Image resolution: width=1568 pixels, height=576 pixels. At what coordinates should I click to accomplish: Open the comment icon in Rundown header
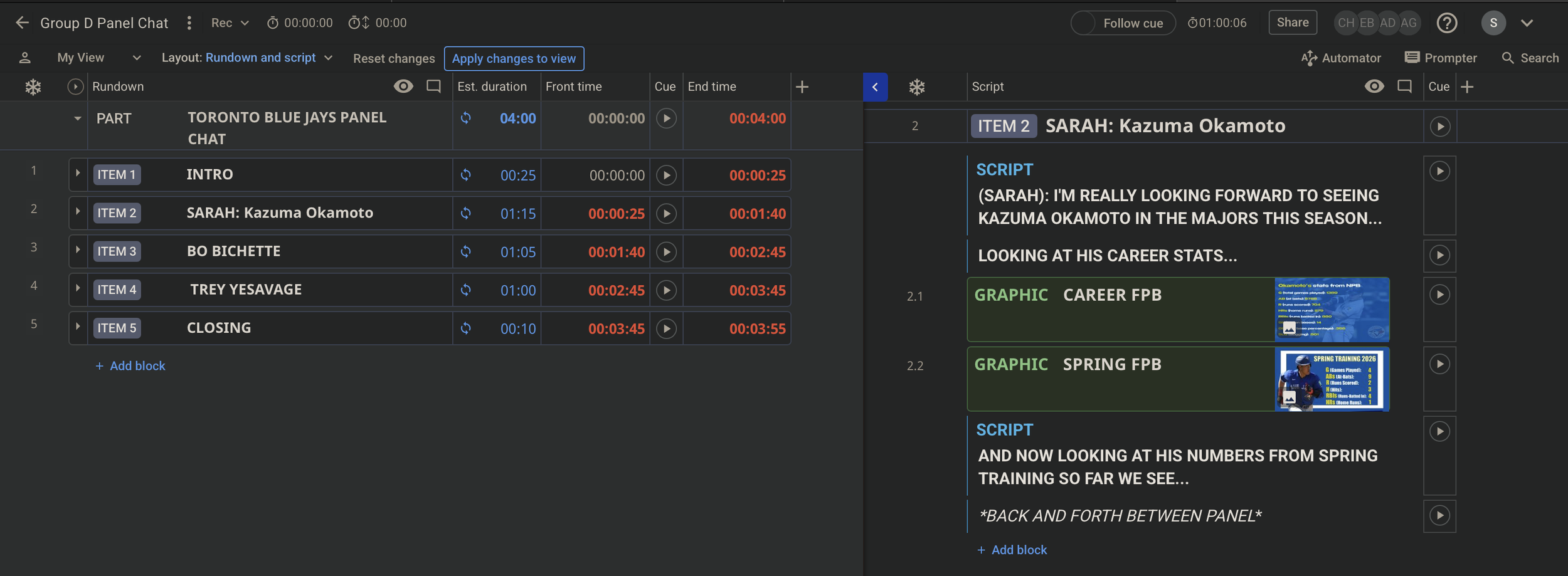pyautogui.click(x=433, y=86)
